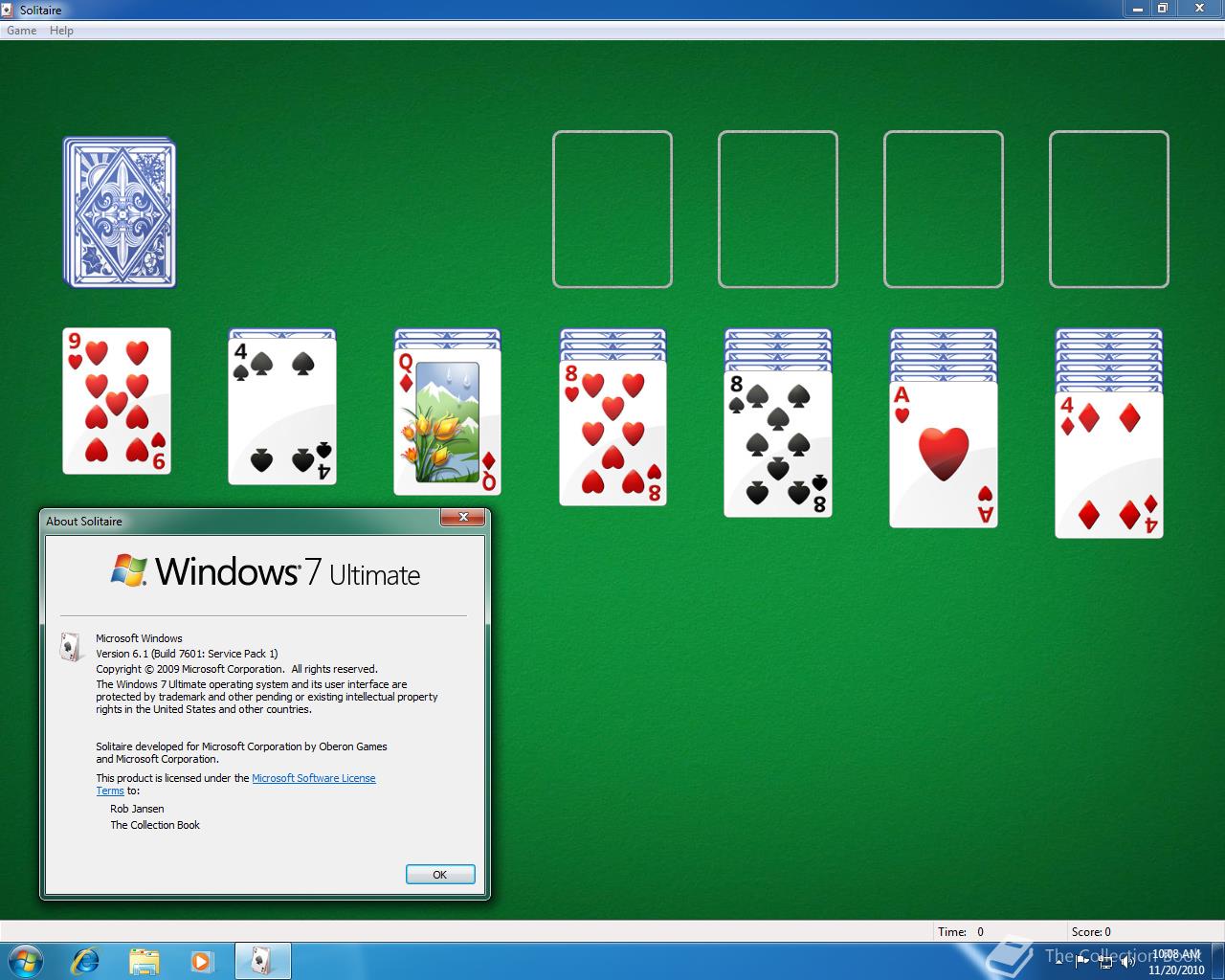Minimize the Solitaire window
This screenshot has height=980, width=1225.
click(1136, 9)
